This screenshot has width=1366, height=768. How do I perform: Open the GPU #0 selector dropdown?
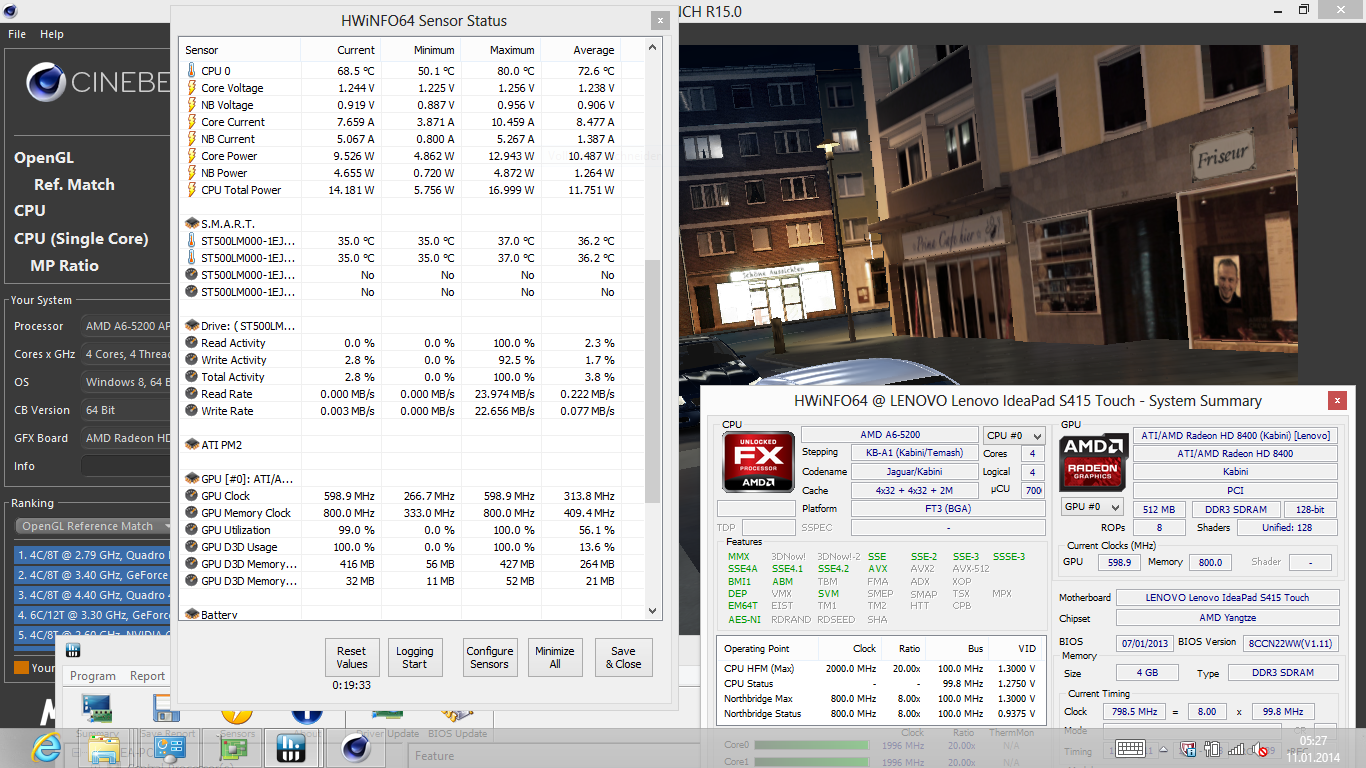[x=1092, y=507]
